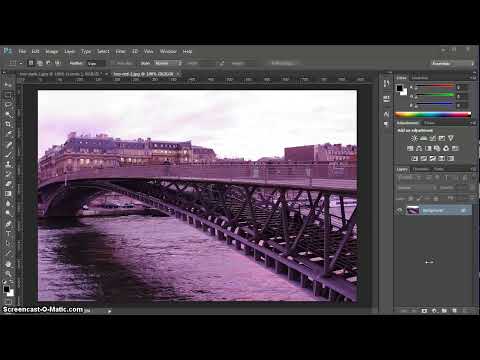Screen dimensions: 480x360
Task: Open the Style dropdown in options bar
Action: [x=168, y=63]
